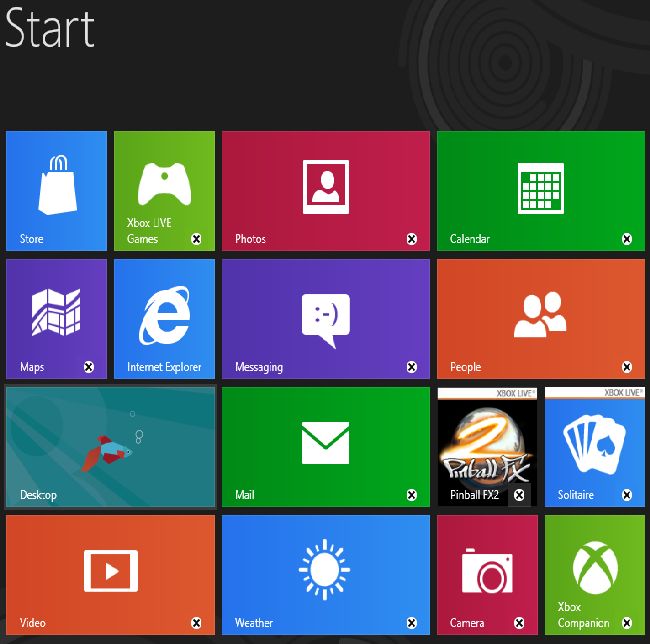Screen dimensions: 650x644
Task: Click the Xbox LIVE Games label text
Action: [x=149, y=231]
